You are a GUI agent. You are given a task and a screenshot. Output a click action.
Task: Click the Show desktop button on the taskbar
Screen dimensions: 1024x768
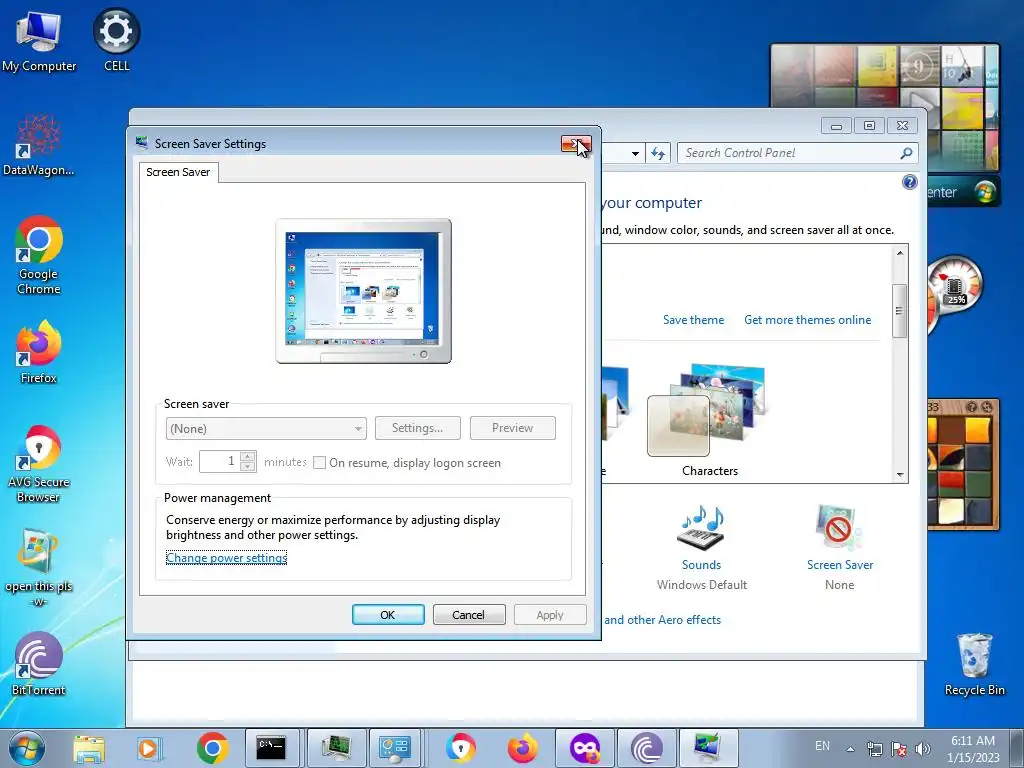point(1016,748)
